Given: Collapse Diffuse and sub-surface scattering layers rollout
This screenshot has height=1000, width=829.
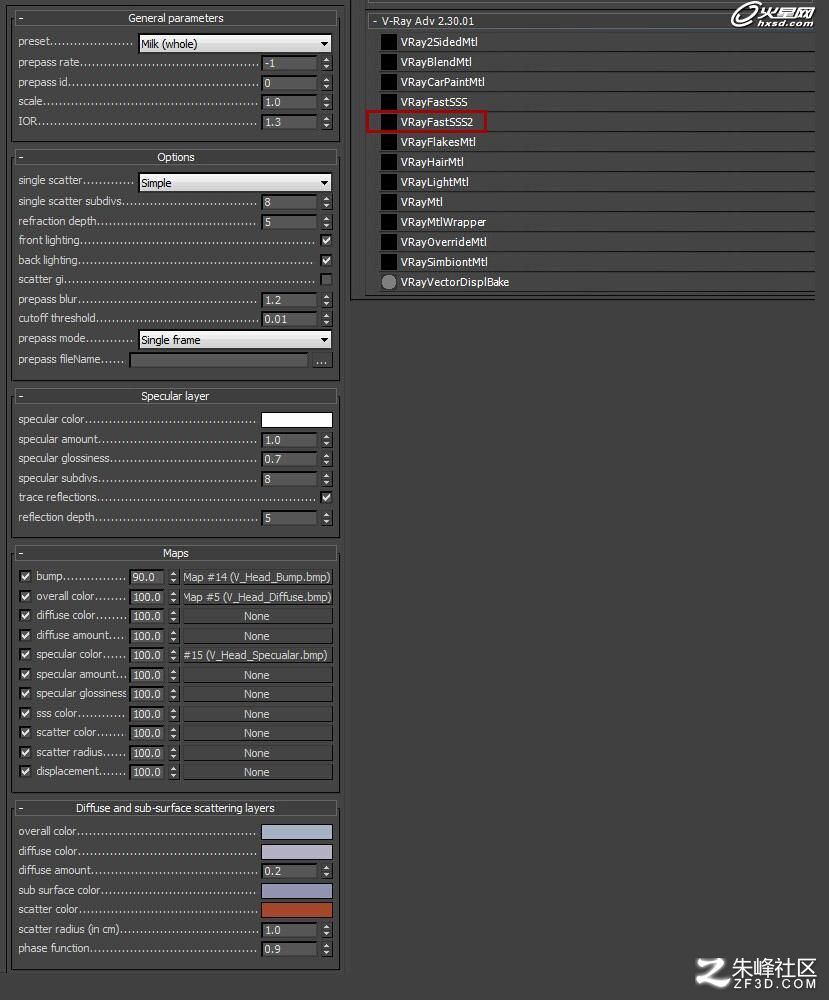Looking at the screenshot, I should pos(175,808).
